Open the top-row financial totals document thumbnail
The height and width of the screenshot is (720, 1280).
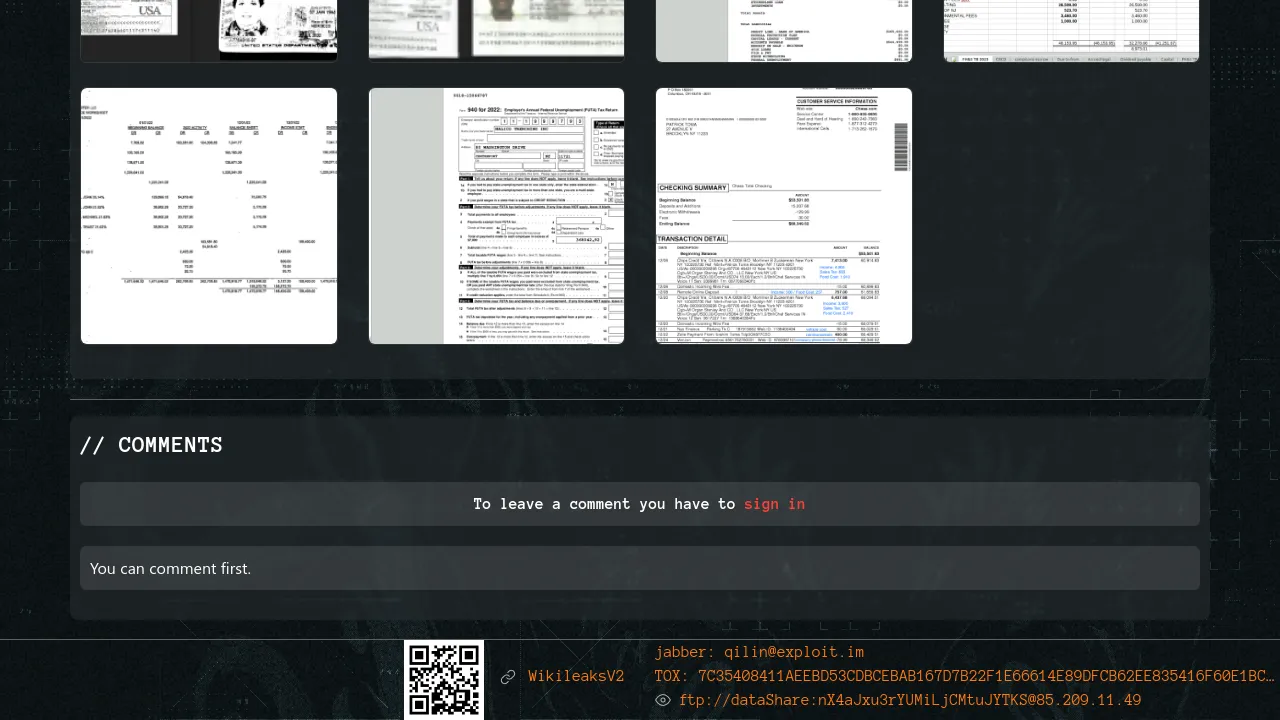[784, 30]
